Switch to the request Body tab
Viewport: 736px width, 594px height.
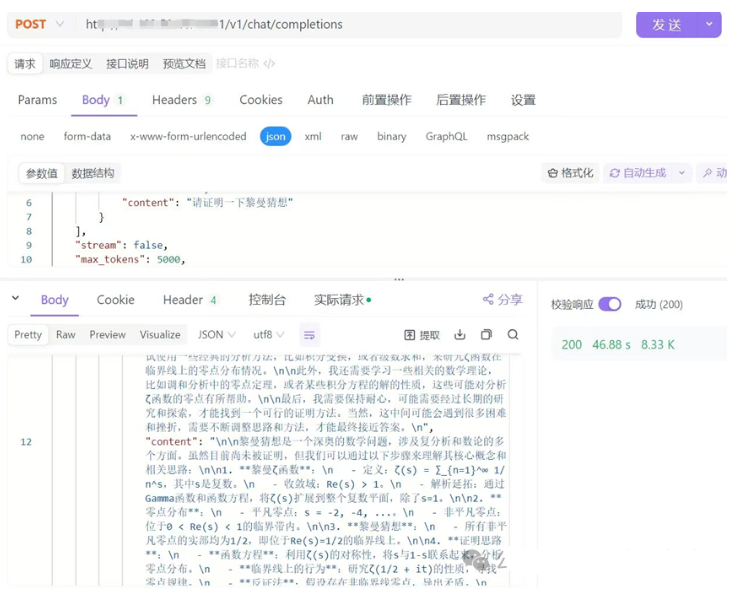click(x=103, y=100)
